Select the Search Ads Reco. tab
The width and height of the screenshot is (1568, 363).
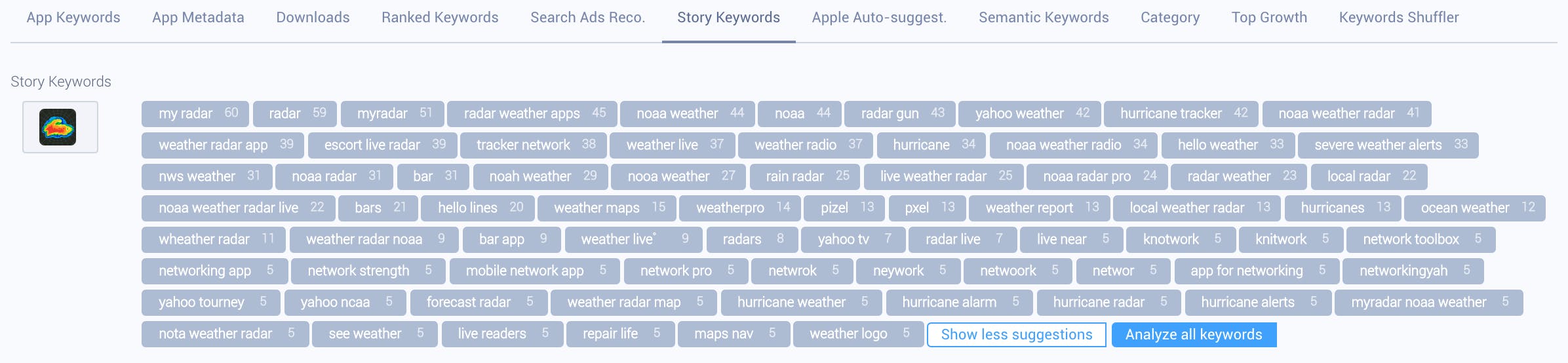tap(587, 18)
